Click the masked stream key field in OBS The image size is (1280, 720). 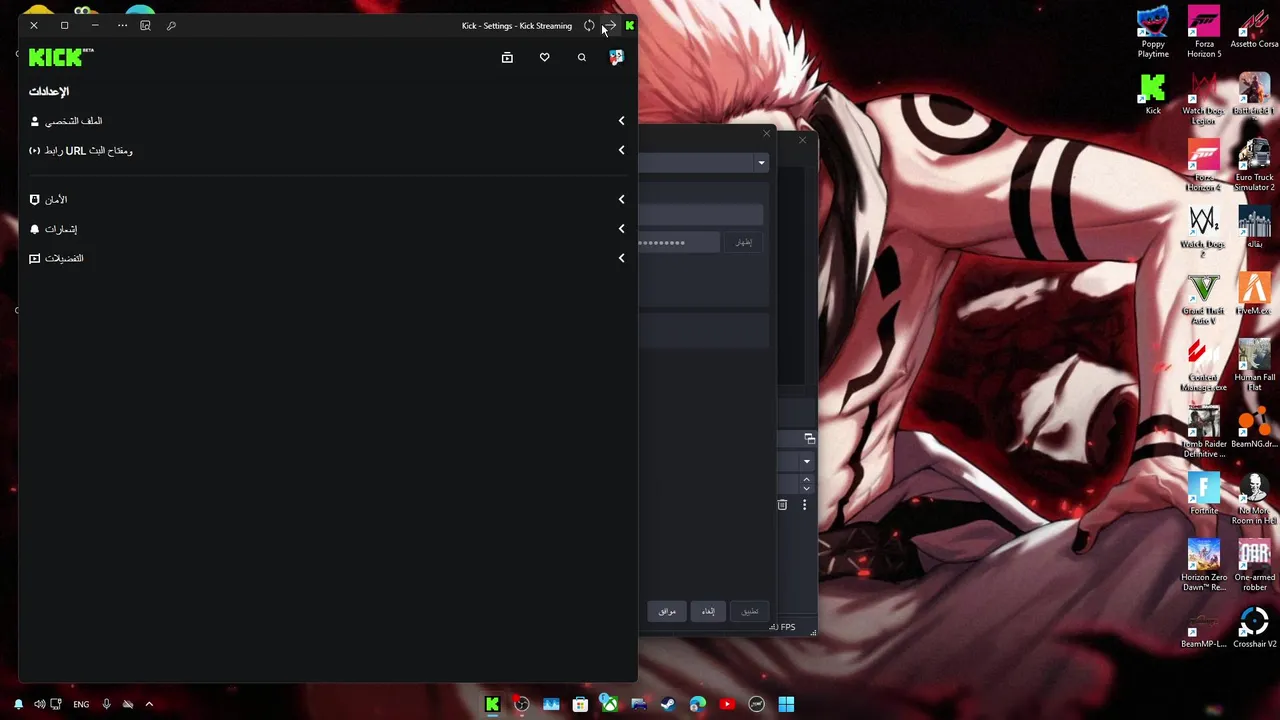(679, 243)
